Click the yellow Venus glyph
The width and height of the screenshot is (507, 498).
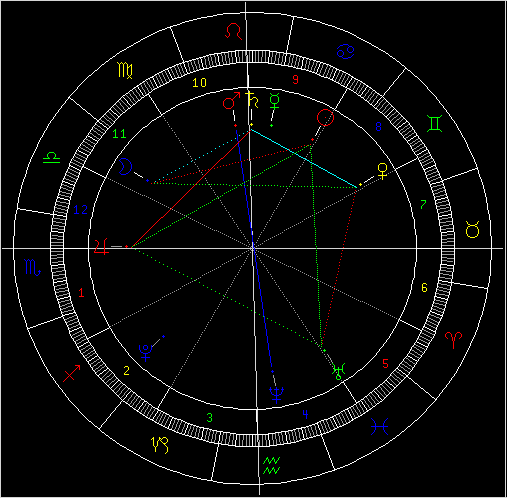click(382, 171)
